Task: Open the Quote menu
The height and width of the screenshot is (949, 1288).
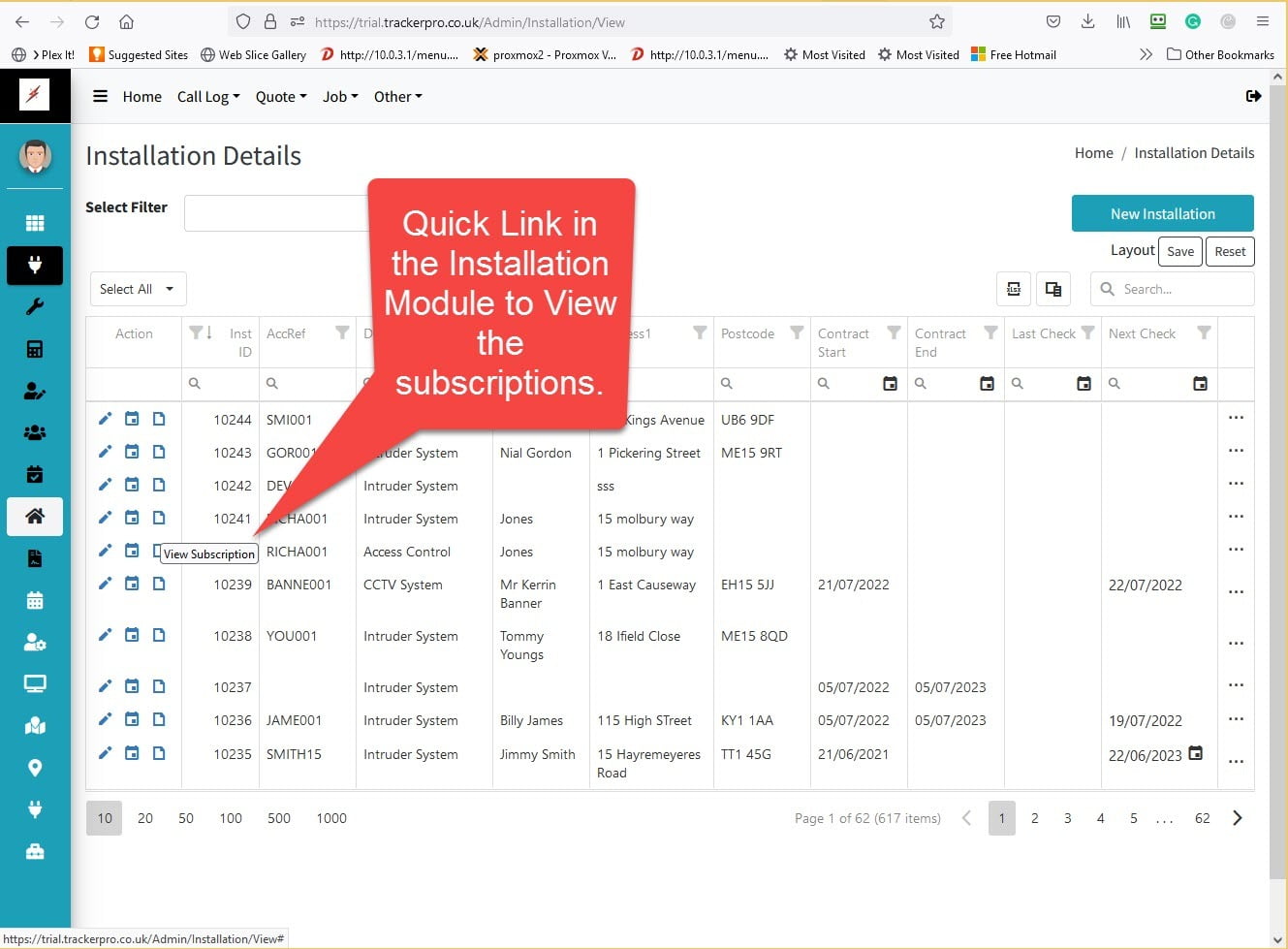Action: [x=280, y=96]
